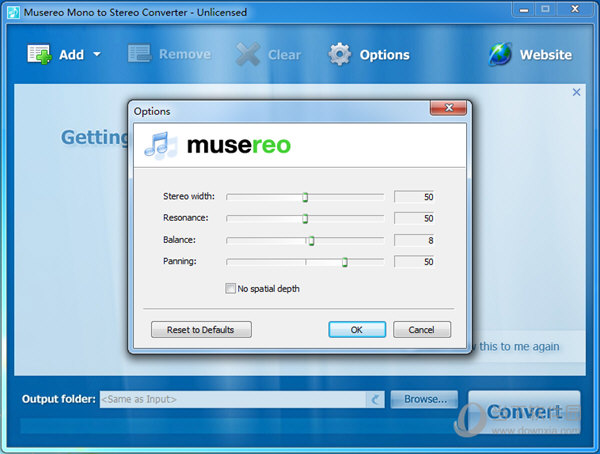Open the Add dropdown arrow
600x454 pixels.
[x=97, y=54]
